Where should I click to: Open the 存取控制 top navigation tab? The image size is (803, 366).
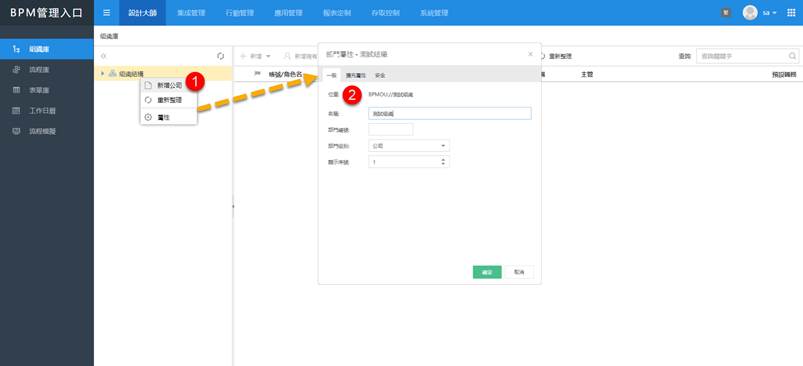(386, 13)
